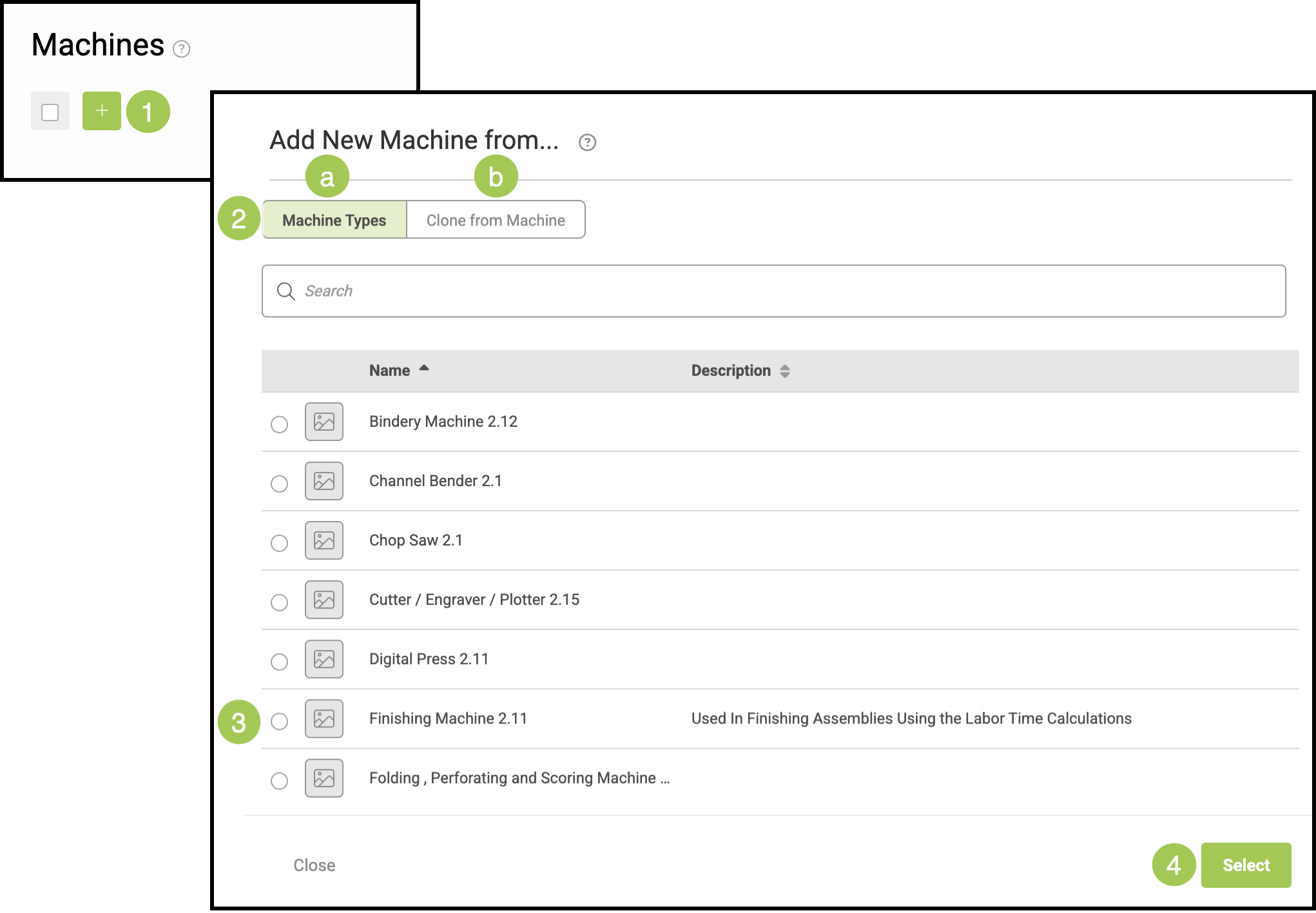Sort by Name column arrow
The image size is (1316, 913).
pyautogui.click(x=424, y=369)
